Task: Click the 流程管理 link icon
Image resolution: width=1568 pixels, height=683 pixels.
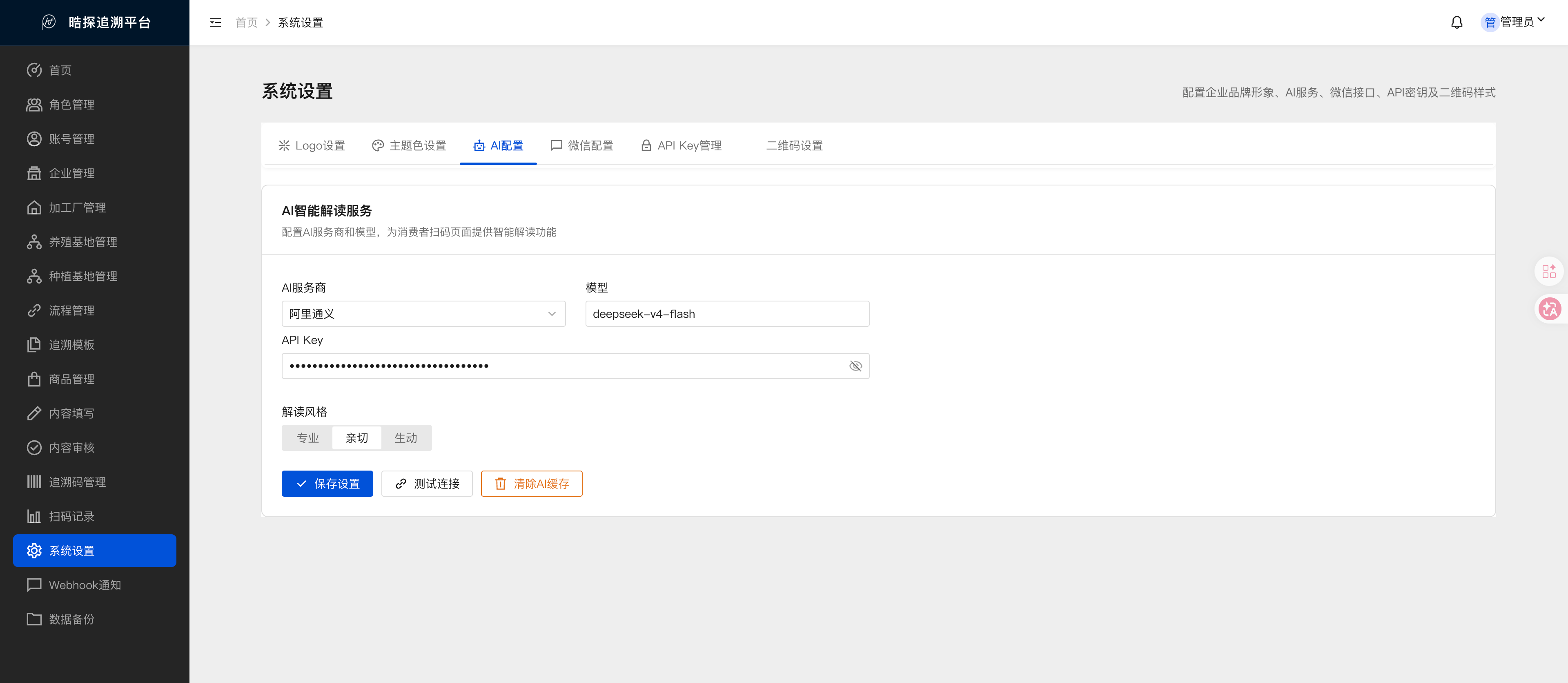Action: (x=34, y=310)
